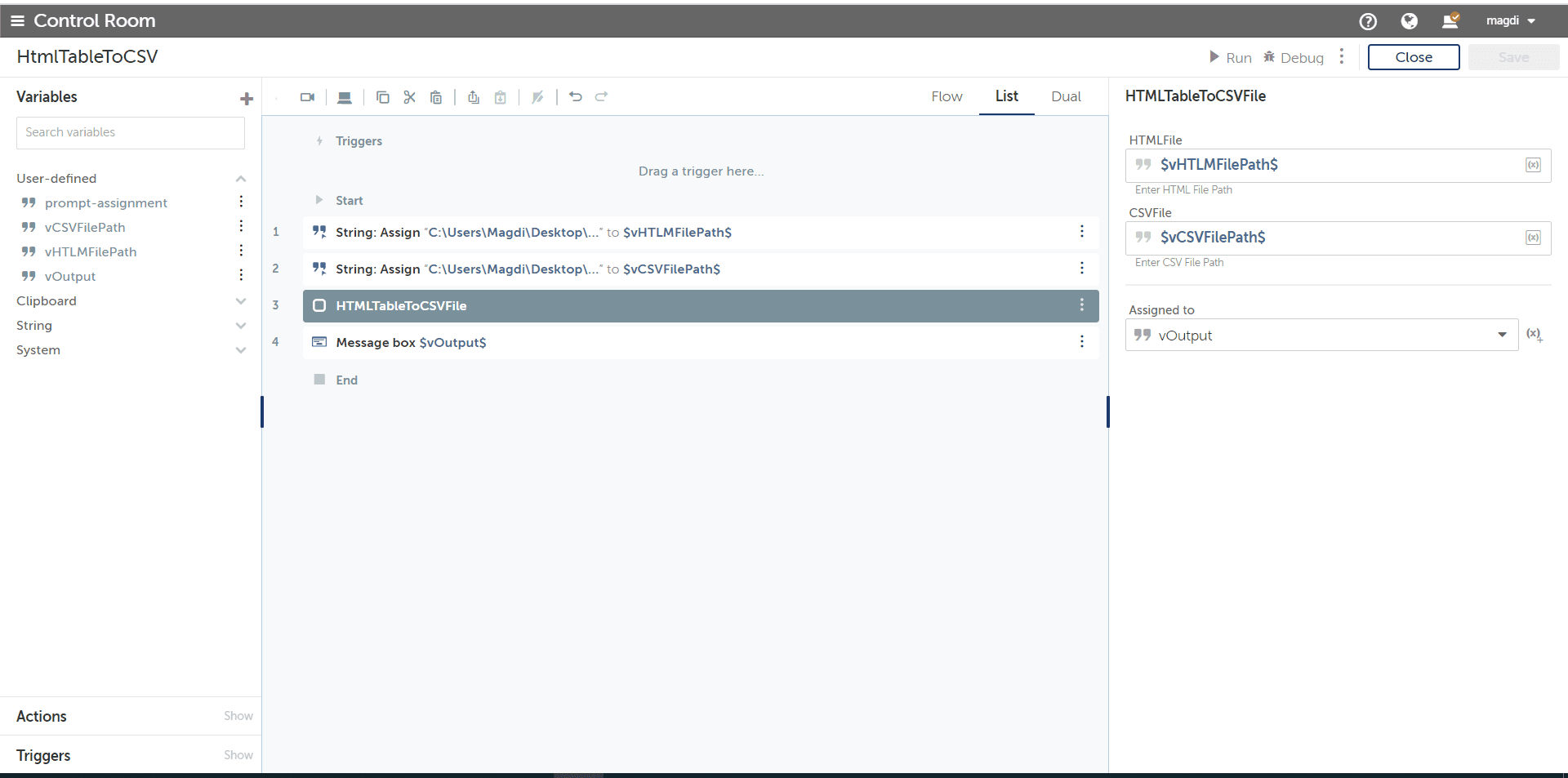Image resolution: width=1568 pixels, height=778 pixels.
Task: Click the cut scissors toolbar icon
Action: (x=409, y=97)
